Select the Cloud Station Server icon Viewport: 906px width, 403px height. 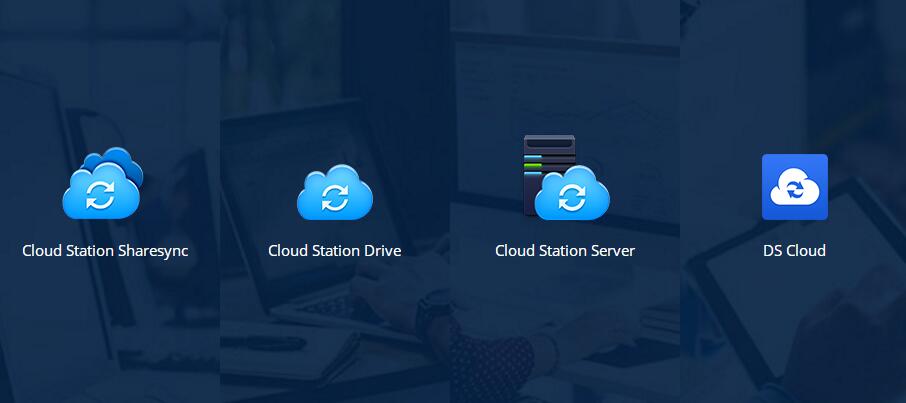(x=565, y=180)
